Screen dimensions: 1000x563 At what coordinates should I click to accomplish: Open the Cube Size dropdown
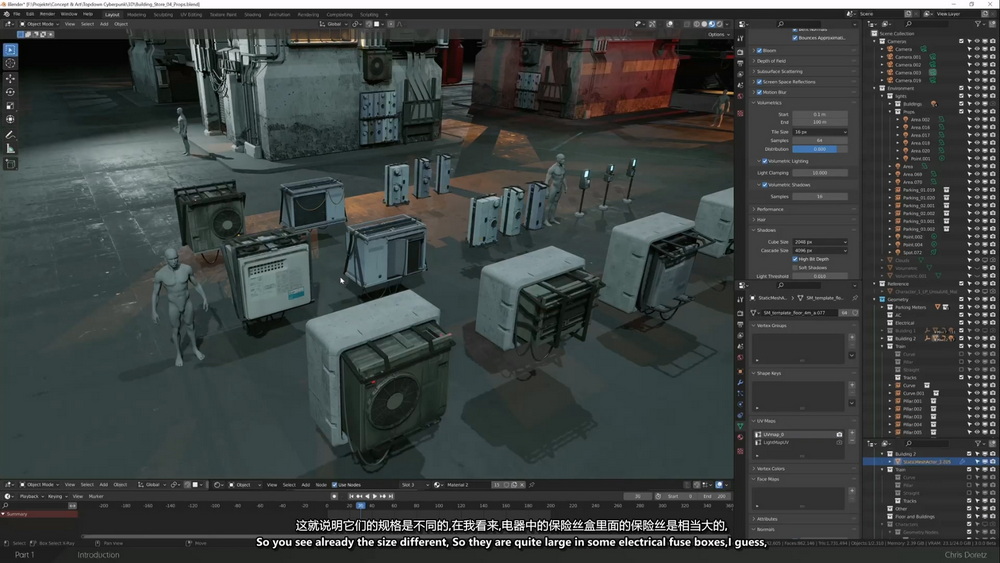pyautogui.click(x=820, y=242)
